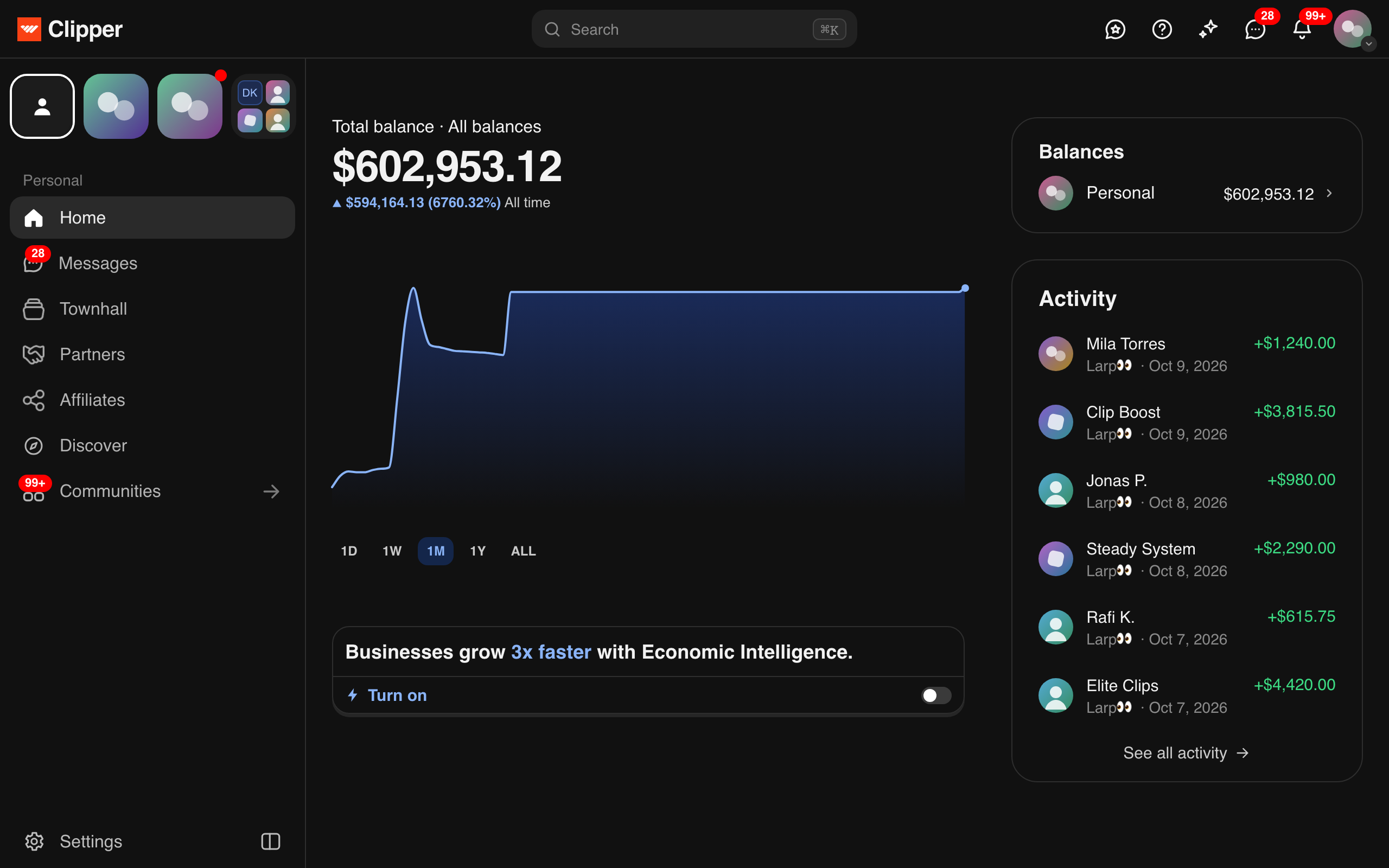1389x868 pixels.
Task: Open messages icon in top bar
Action: 1256,29
